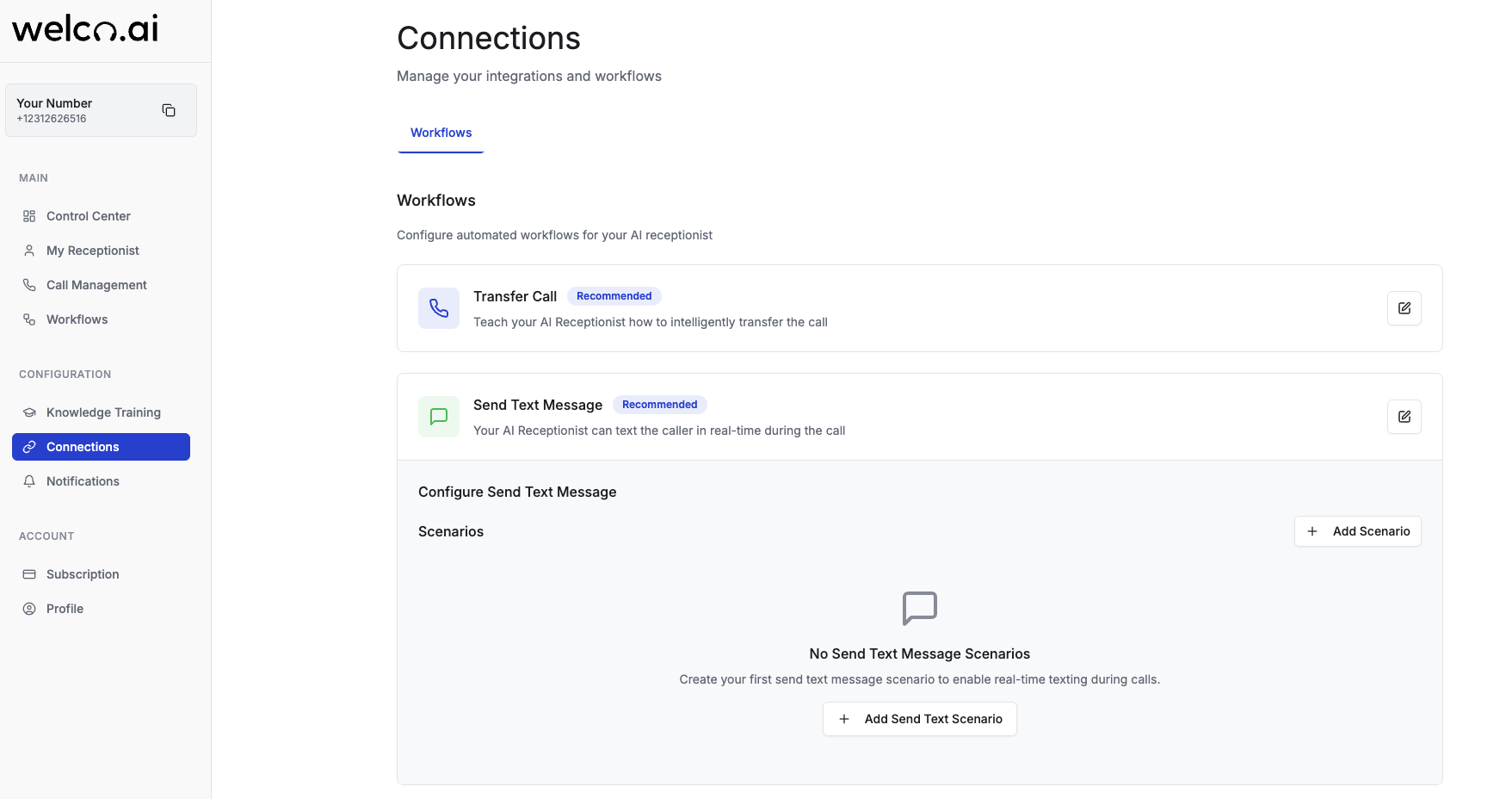This screenshot has height=799, width=1512.
Task: Click the Connections link icon
Action: [x=29, y=447]
